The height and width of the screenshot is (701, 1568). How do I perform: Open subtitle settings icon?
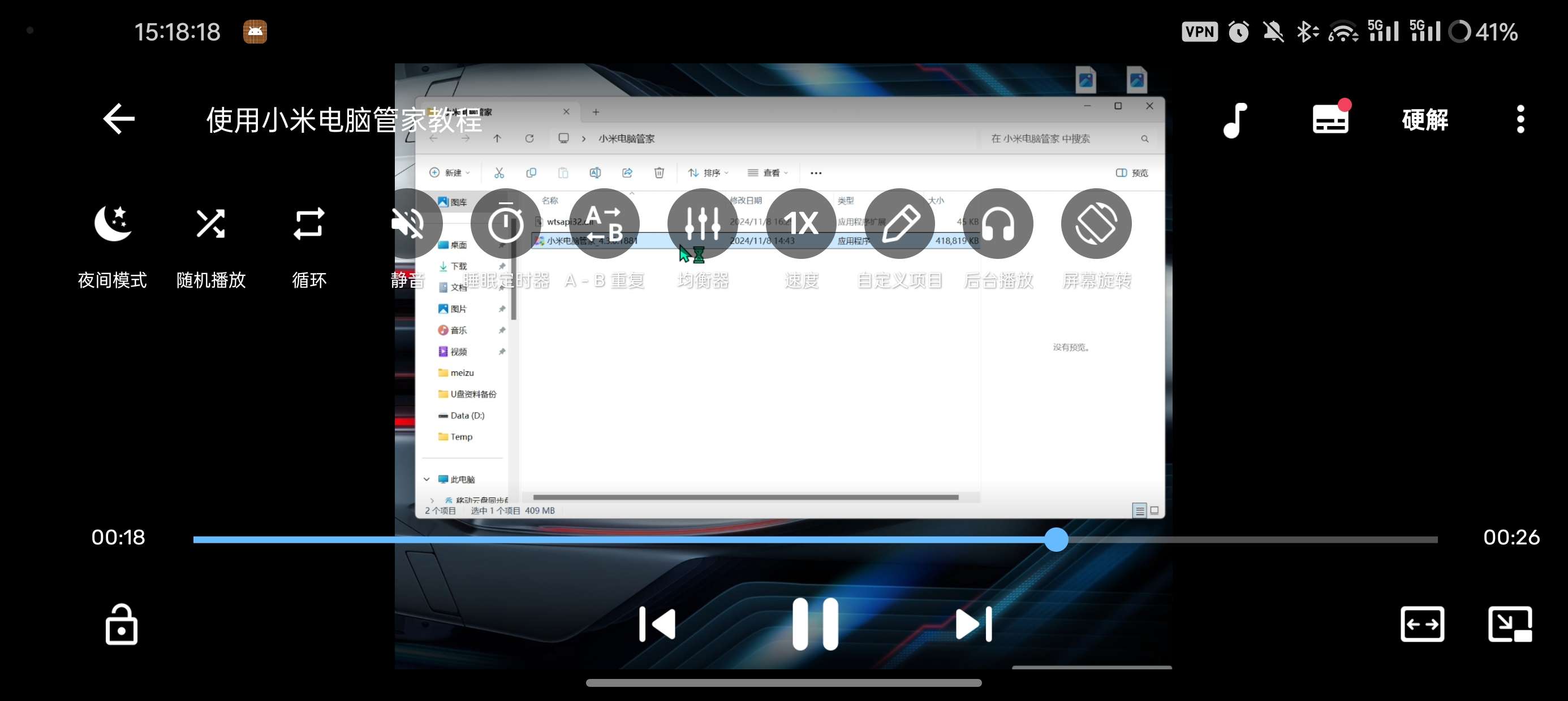1330,117
